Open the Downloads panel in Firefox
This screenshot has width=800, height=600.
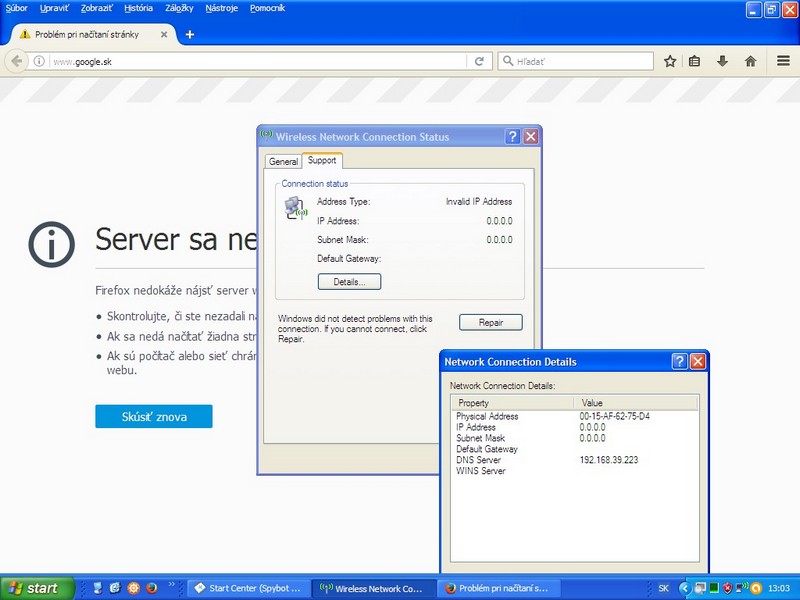point(722,61)
